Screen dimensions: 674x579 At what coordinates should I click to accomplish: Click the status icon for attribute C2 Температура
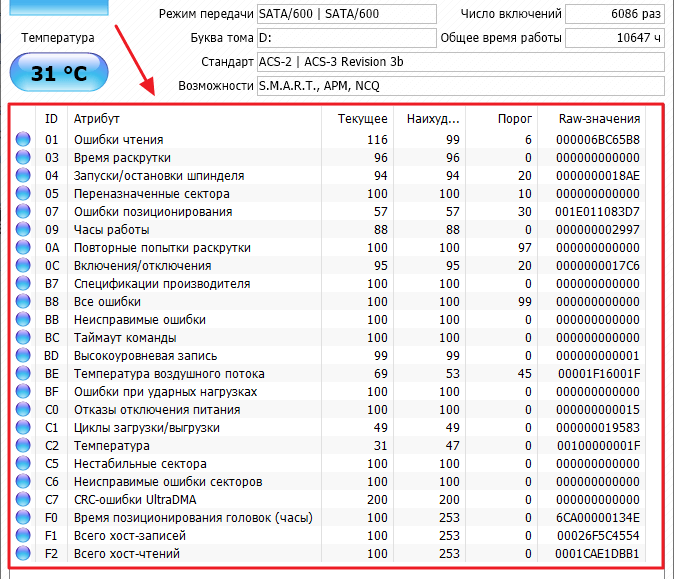point(23,446)
